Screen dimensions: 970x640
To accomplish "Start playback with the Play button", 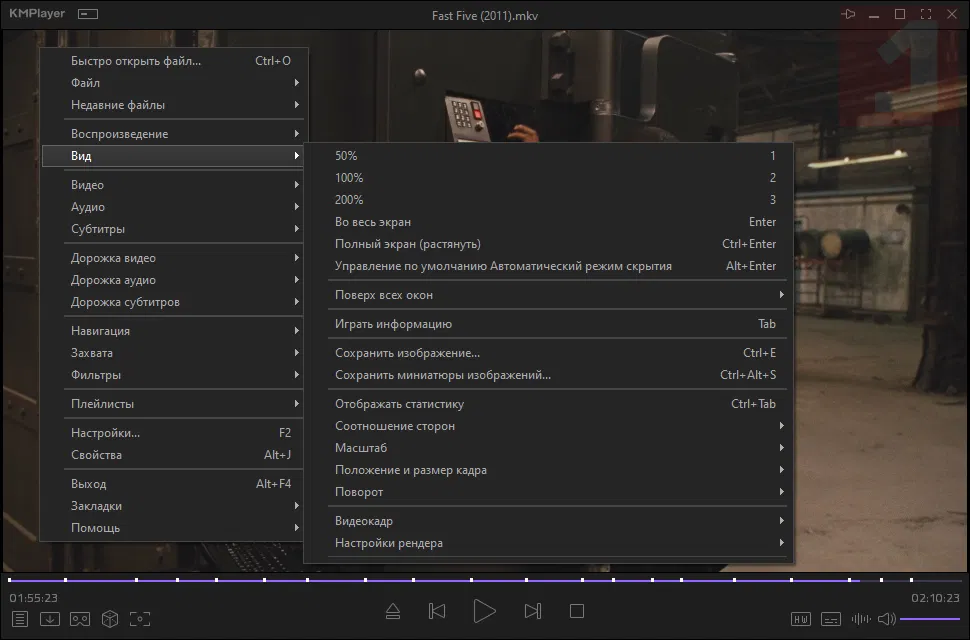I will (x=484, y=611).
